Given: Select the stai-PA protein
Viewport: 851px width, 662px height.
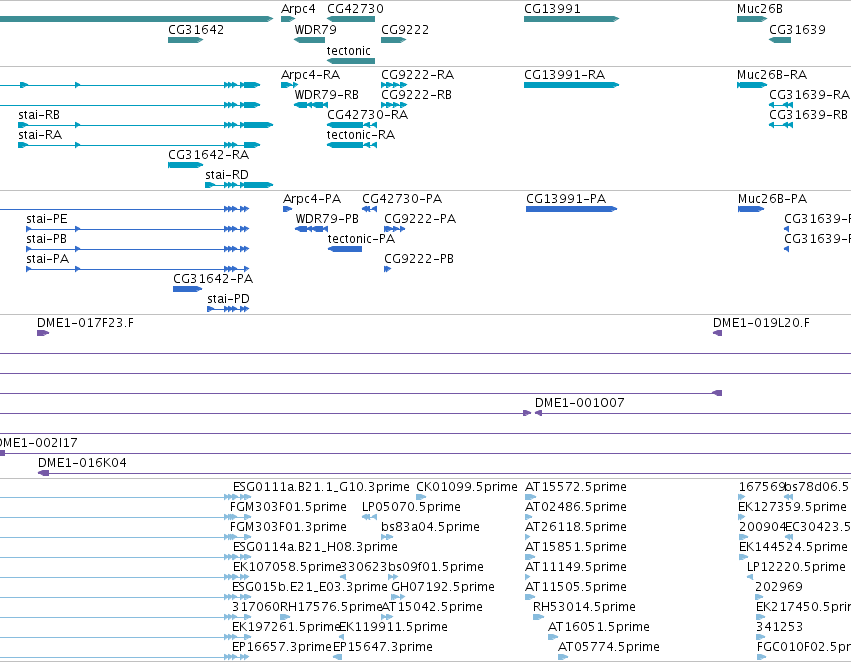Looking at the screenshot, I should click(x=137, y=269).
